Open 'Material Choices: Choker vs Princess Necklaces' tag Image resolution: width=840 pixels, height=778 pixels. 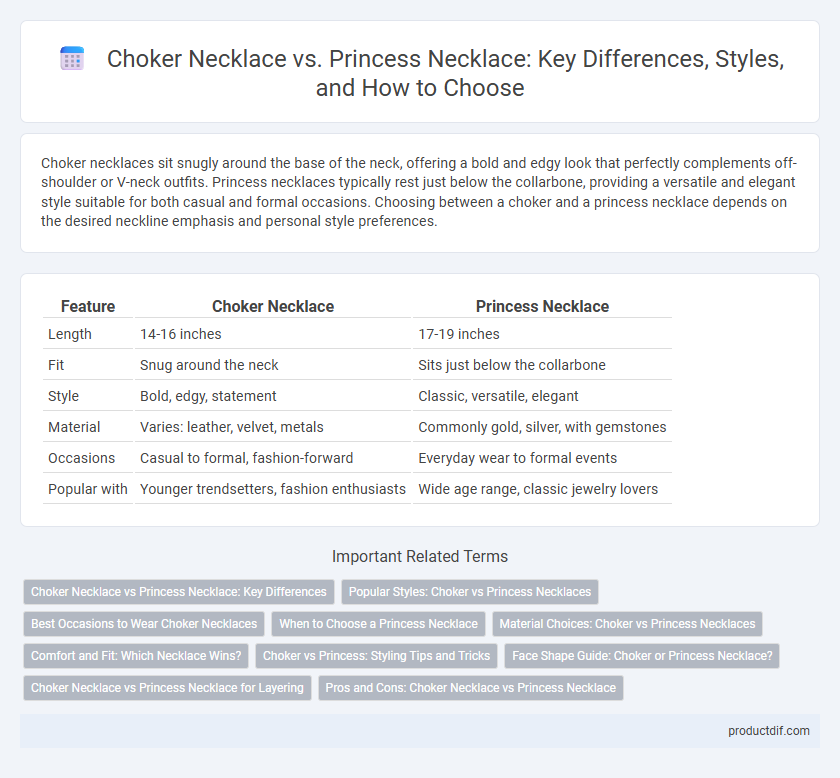[627, 624]
